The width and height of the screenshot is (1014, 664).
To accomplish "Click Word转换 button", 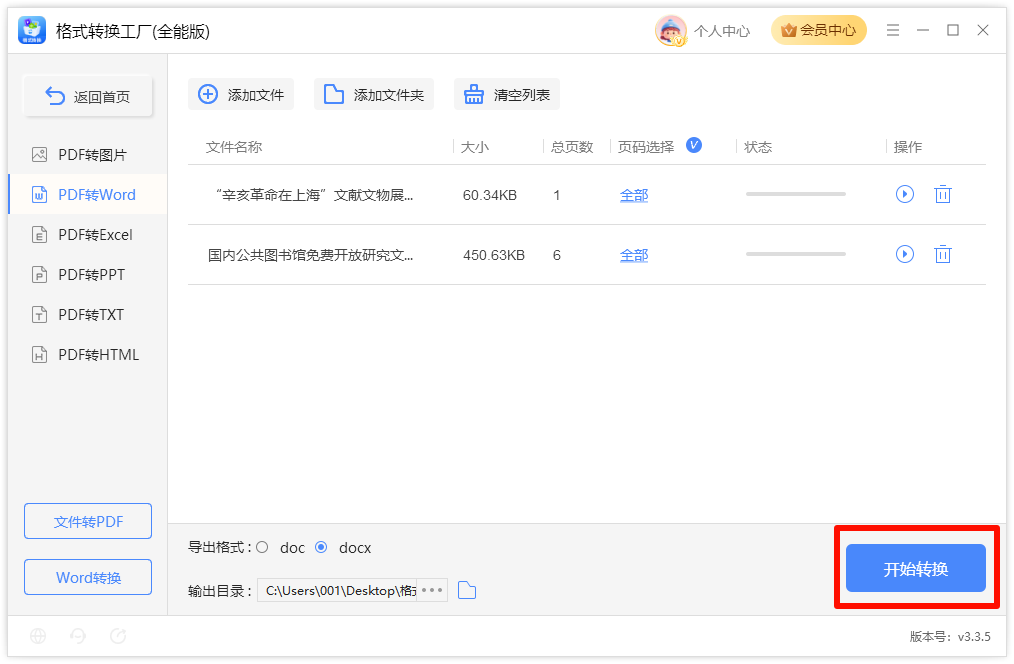I will coord(88,577).
